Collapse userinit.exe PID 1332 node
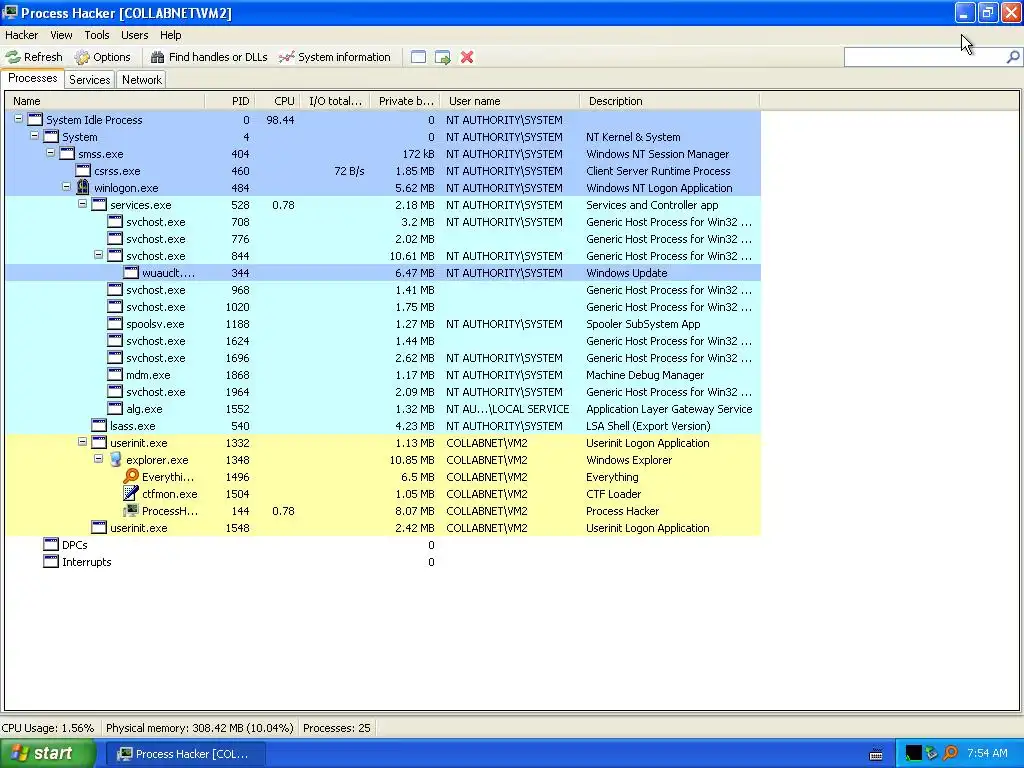Image resolution: width=1024 pixels, height=768 pixels. pos(82,441)
